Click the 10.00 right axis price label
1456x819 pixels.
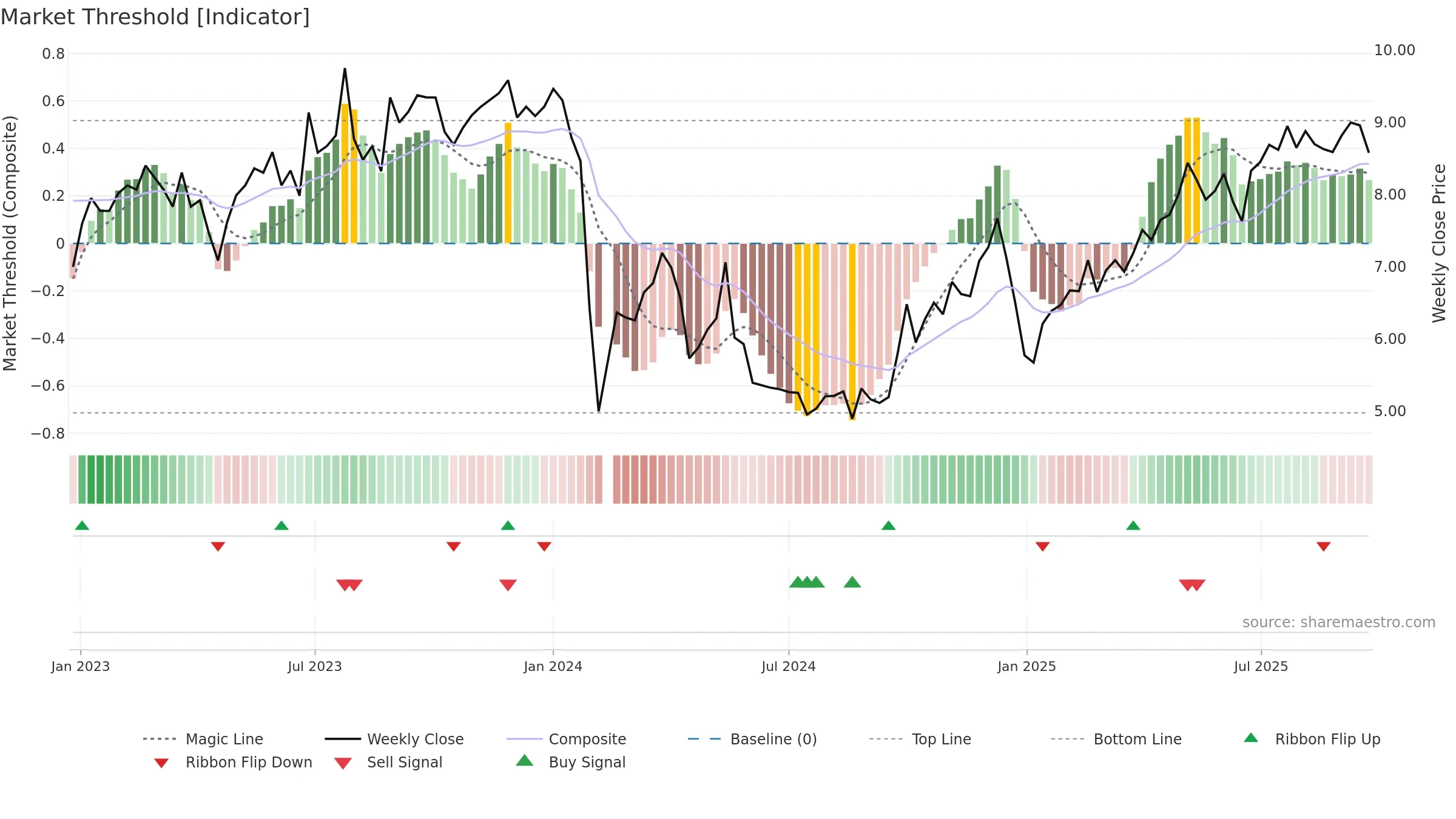click(x=1395, y=50)
